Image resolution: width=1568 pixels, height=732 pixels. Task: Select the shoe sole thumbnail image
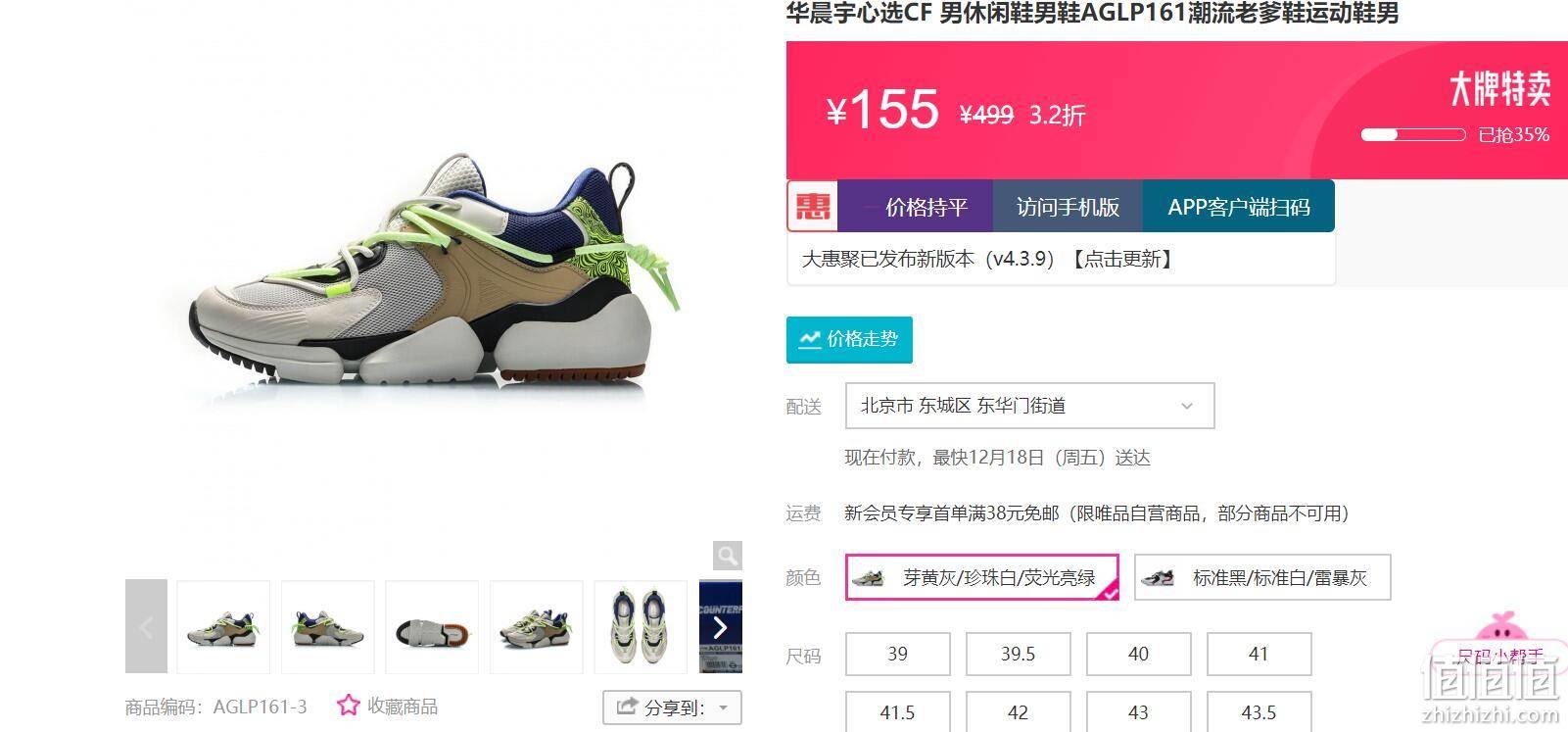pos(432,627)
